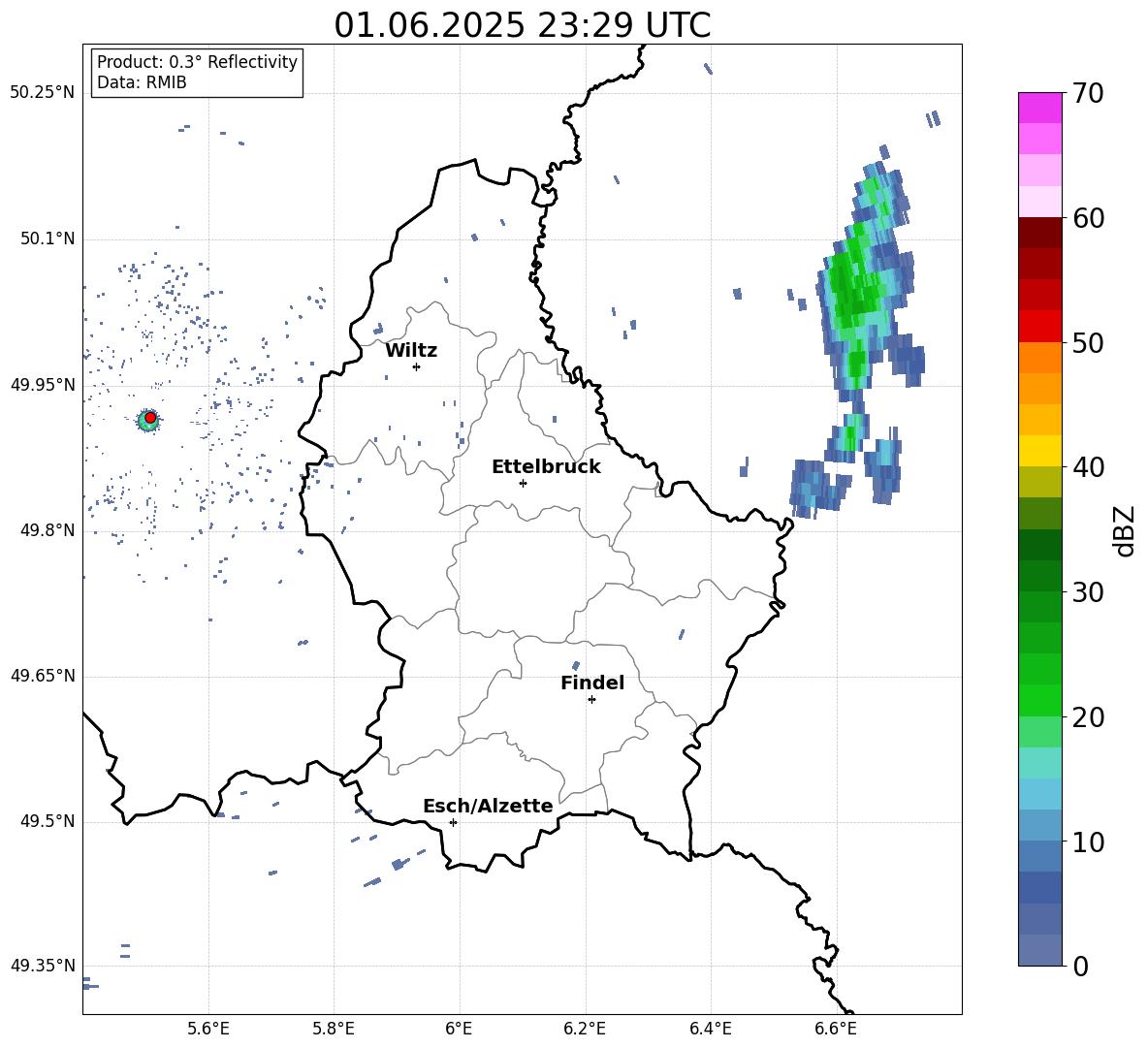Click the longitude label 6.2°E
The width and height of the screenshot is (1148, 1048).
[x=585, y=1029]
